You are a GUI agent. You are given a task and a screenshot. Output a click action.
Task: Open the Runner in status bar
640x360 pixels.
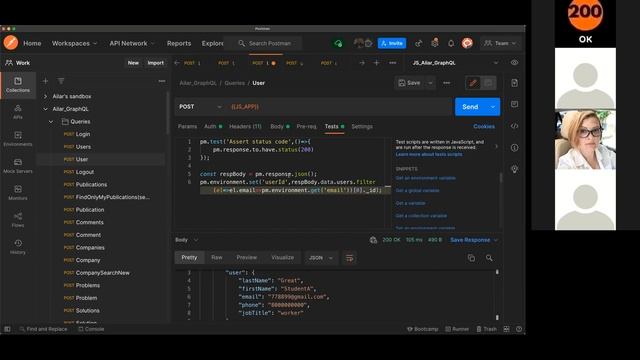457,329
